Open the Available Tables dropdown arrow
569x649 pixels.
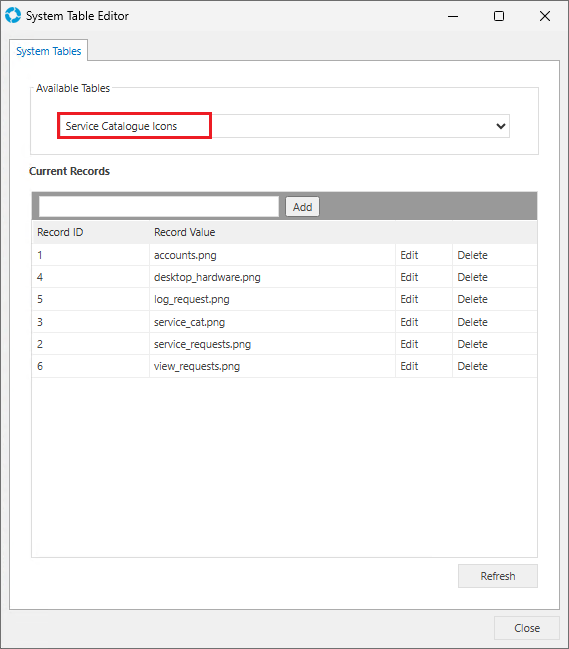coord(501,126)
